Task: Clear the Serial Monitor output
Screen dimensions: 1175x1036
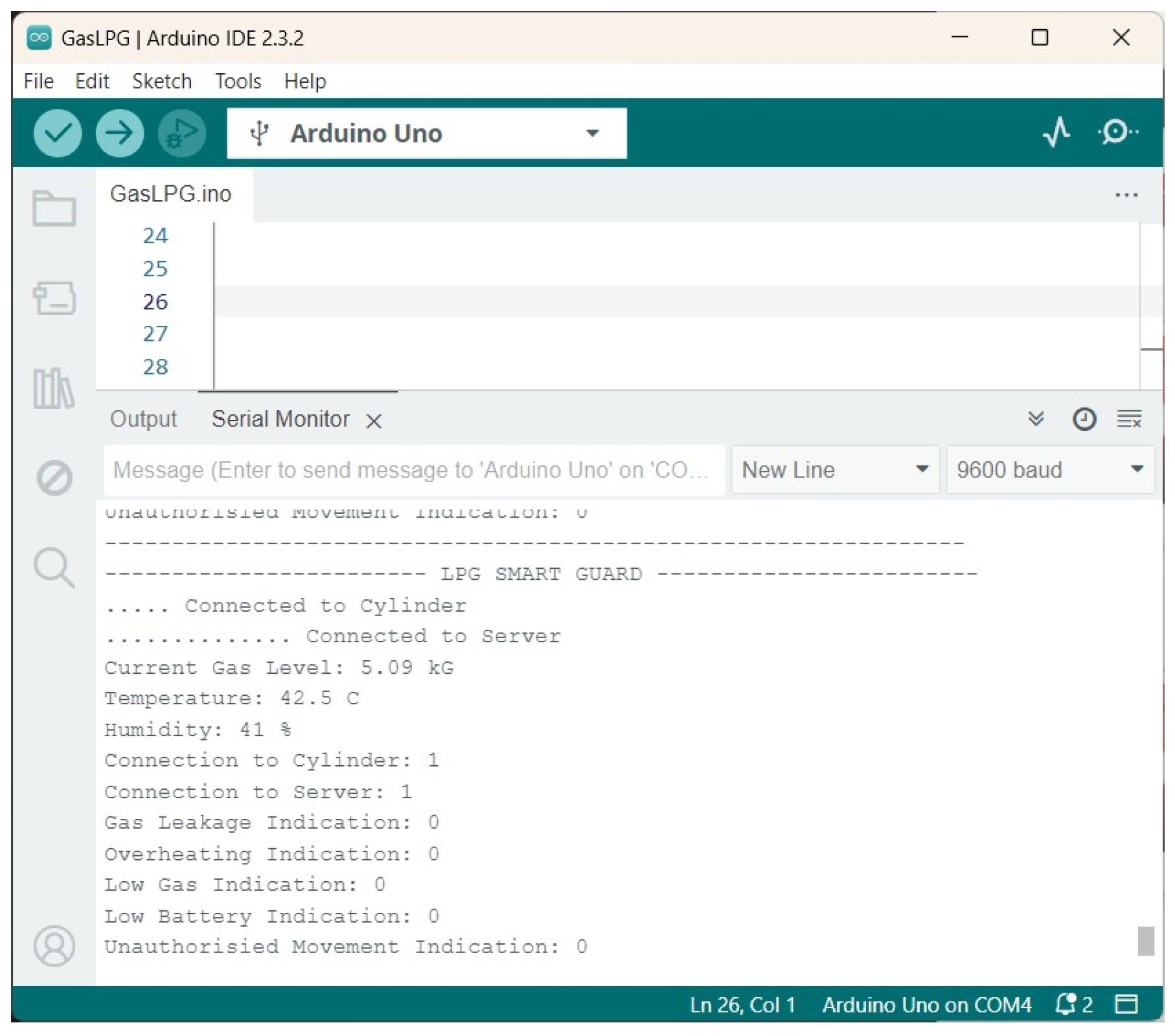Action: 1129,419
